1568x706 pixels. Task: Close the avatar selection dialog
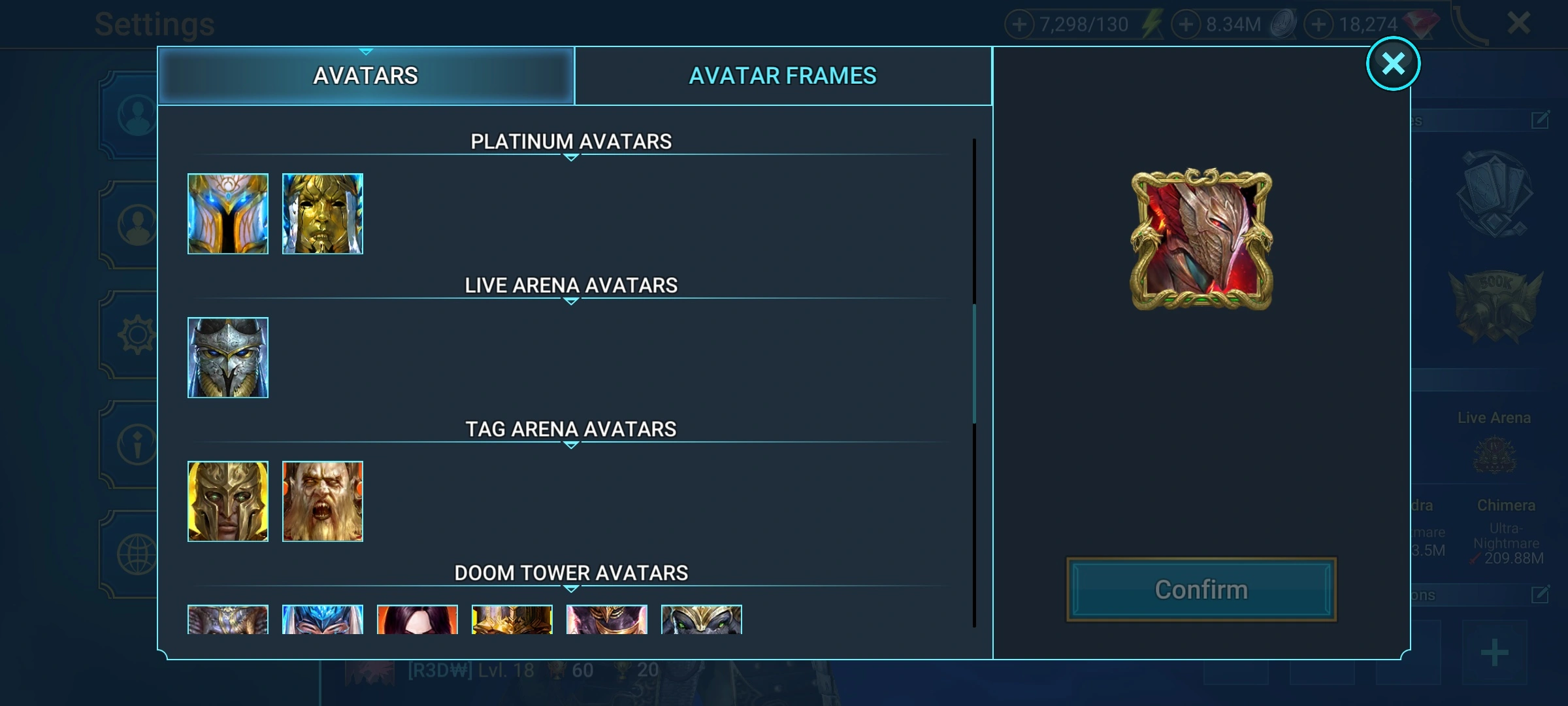pos(1394,63)
